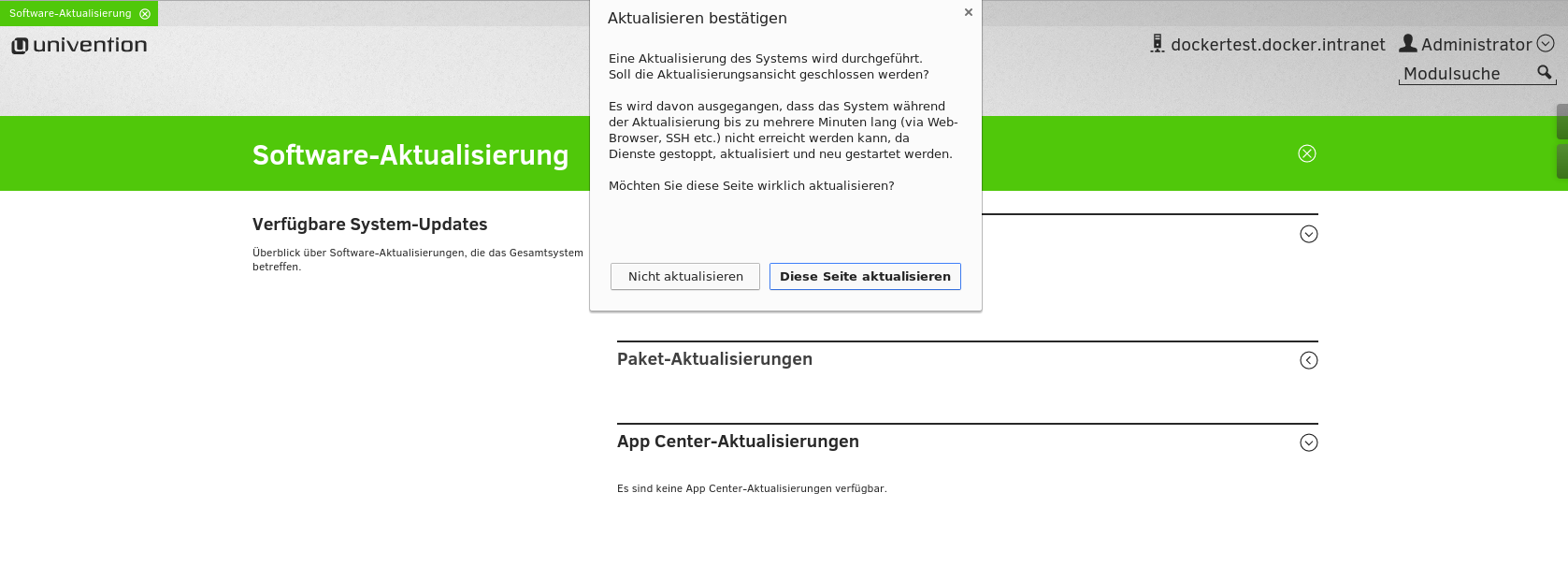Switch to the Software-Aktualisierung tab
Viewport: 1568px width, 580px height.
click(x=70, y=14)
